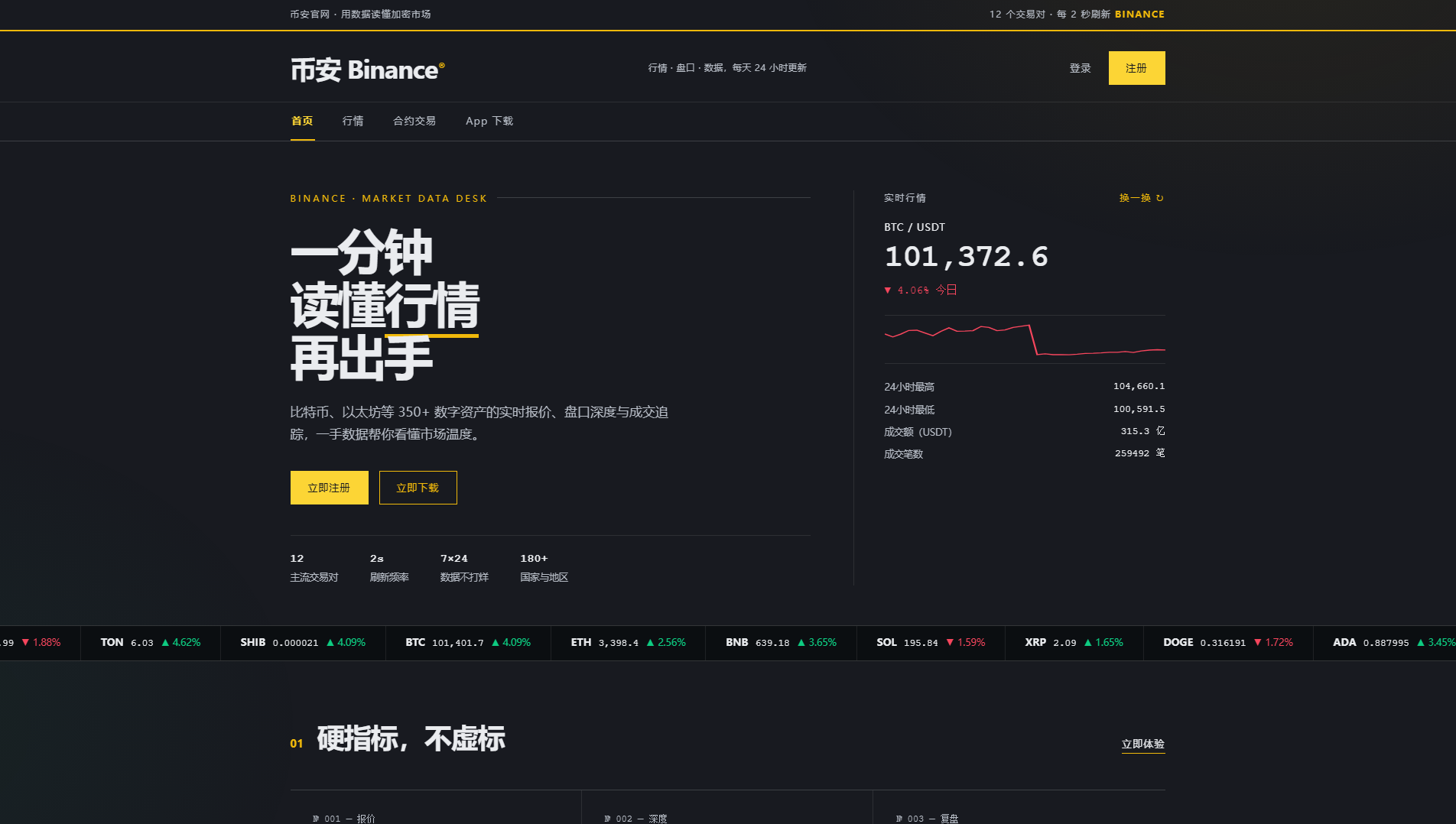Viewport: 1456px width, 824px height.
Task: Click the 数据不打烊 stat
Action: point(464,568)
